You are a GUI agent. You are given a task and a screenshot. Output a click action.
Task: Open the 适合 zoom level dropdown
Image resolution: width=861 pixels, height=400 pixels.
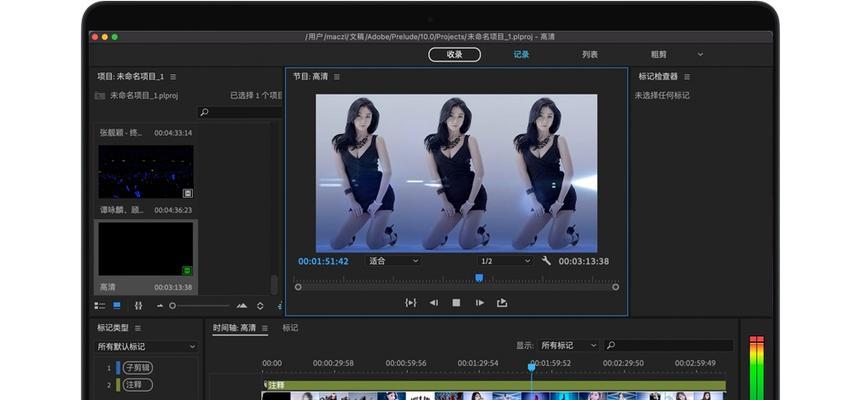pos(393,261)
